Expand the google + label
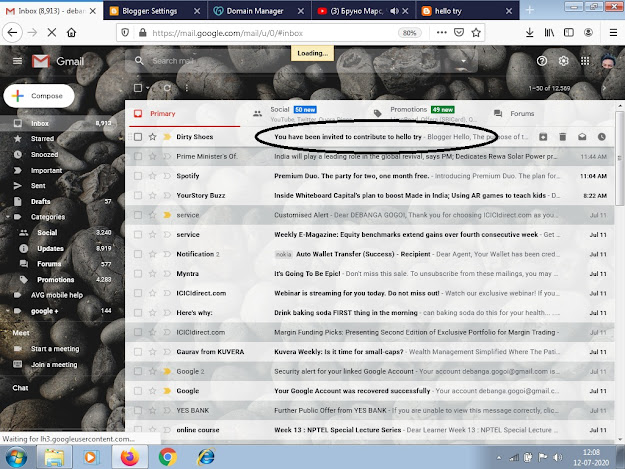 click(8, 311)
